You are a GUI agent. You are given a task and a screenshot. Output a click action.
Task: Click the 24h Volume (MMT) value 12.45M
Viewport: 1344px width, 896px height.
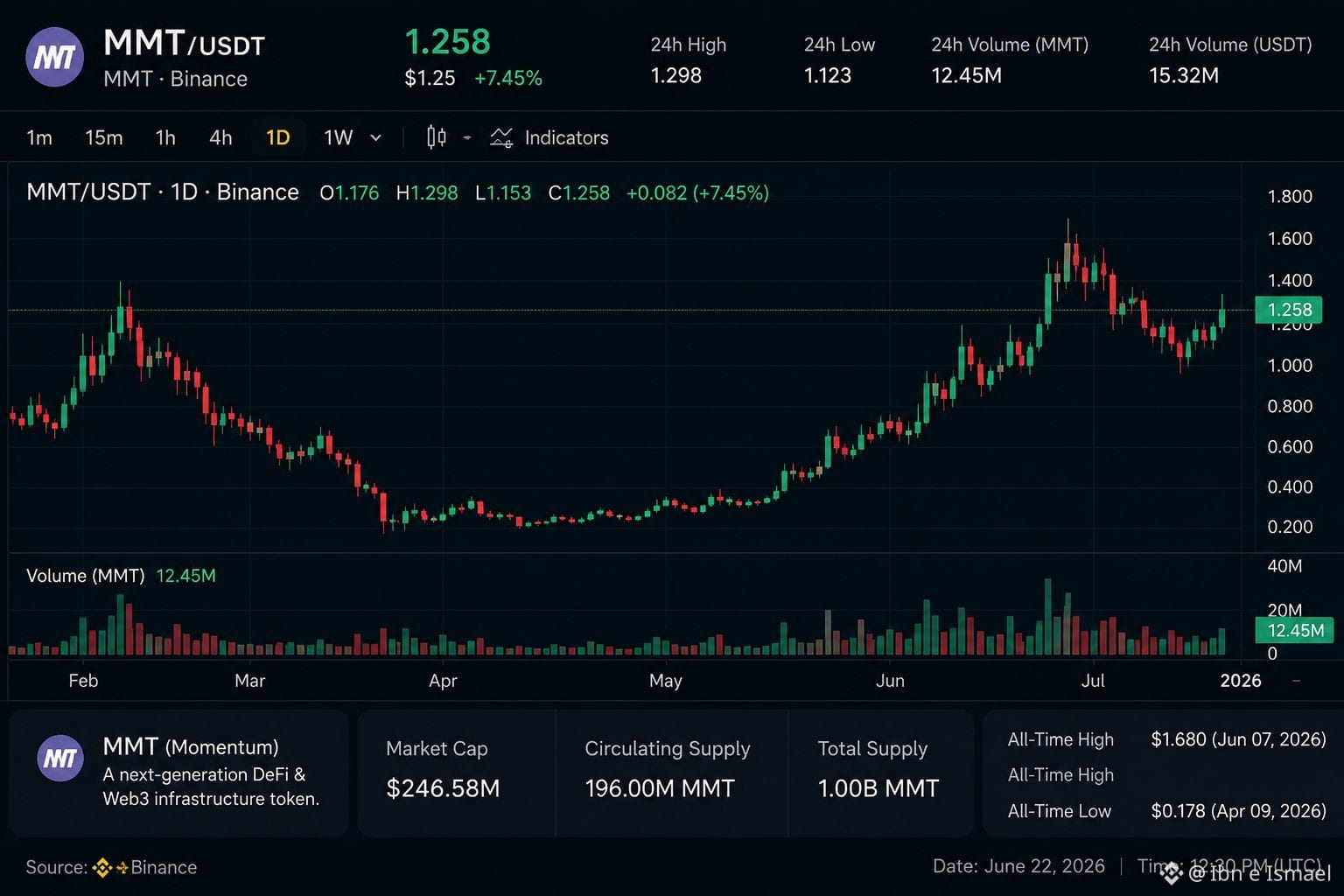click(967, 75)
